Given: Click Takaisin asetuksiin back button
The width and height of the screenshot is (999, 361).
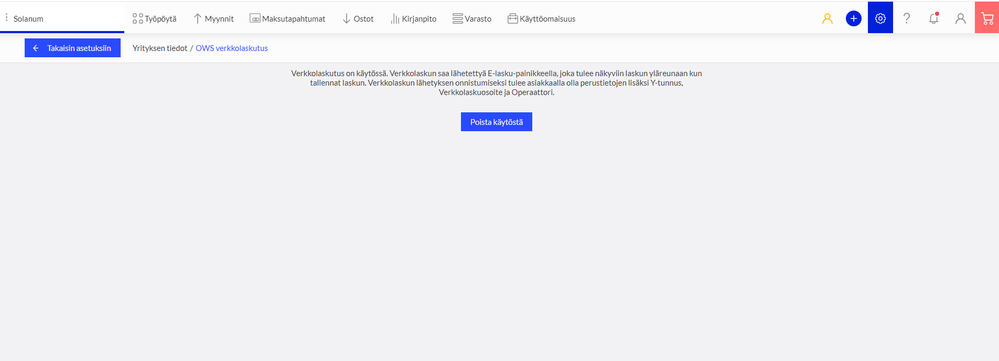Looking at the screenshot, I should pyautogui.click(x=73, y=48).
